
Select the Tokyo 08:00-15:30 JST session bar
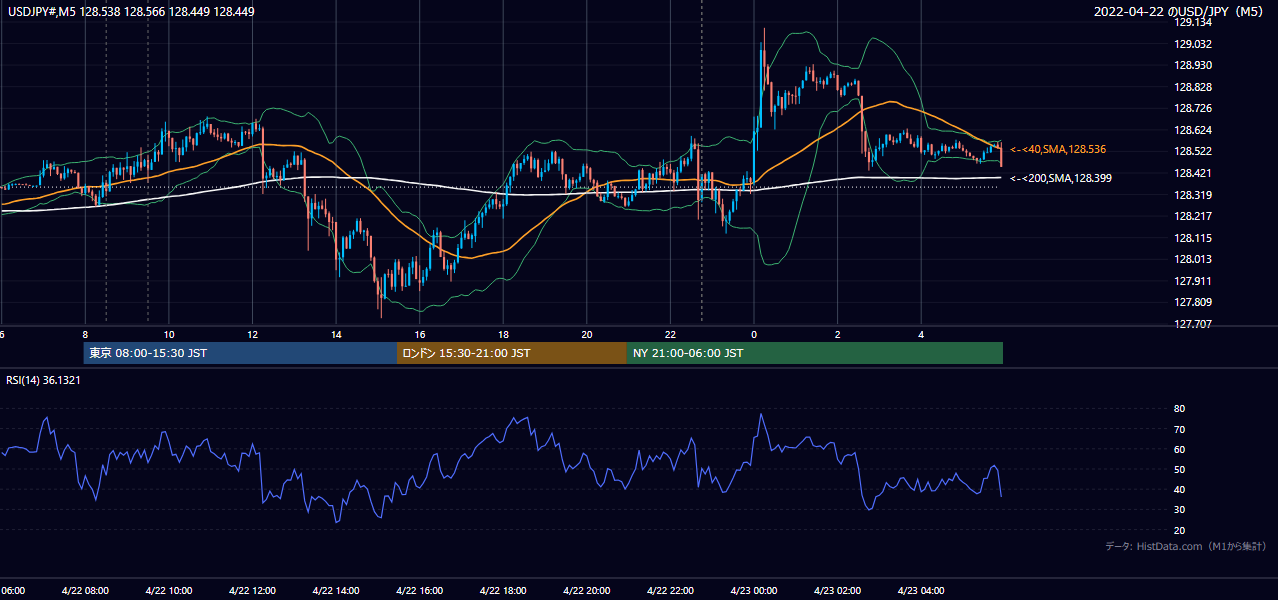[x=240, y=353]
